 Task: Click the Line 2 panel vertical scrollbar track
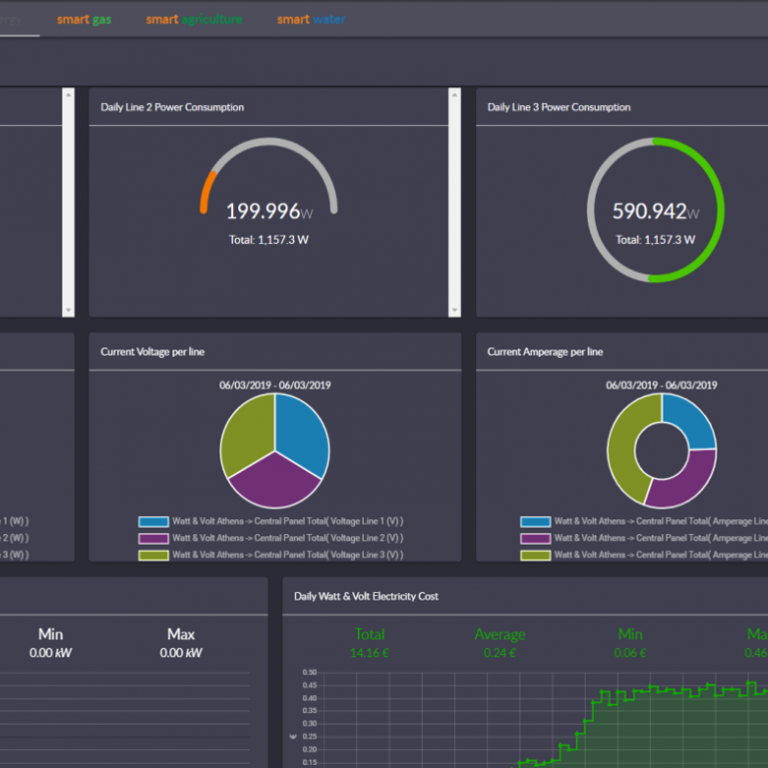454,200
